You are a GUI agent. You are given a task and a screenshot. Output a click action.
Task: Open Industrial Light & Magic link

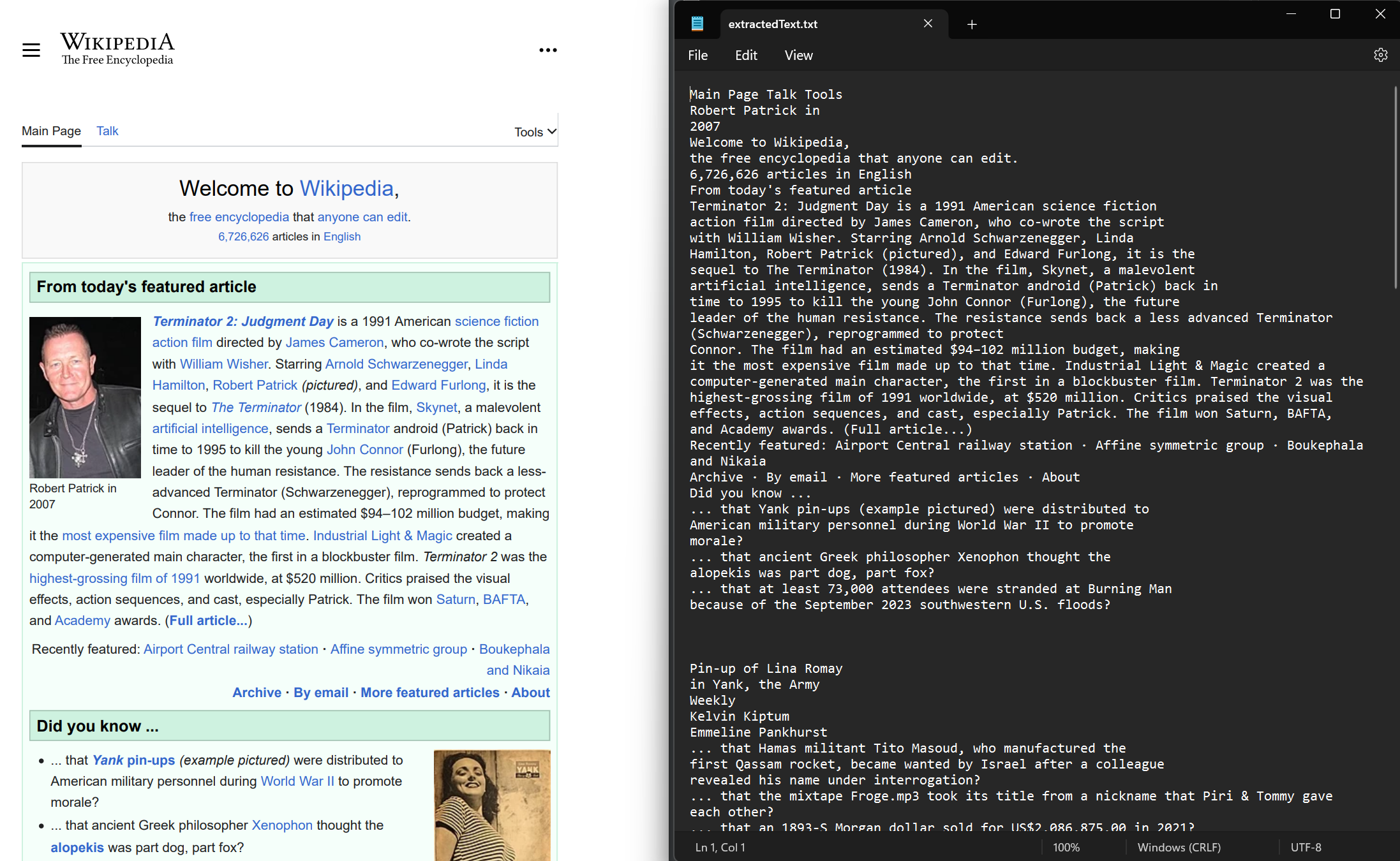382,536
